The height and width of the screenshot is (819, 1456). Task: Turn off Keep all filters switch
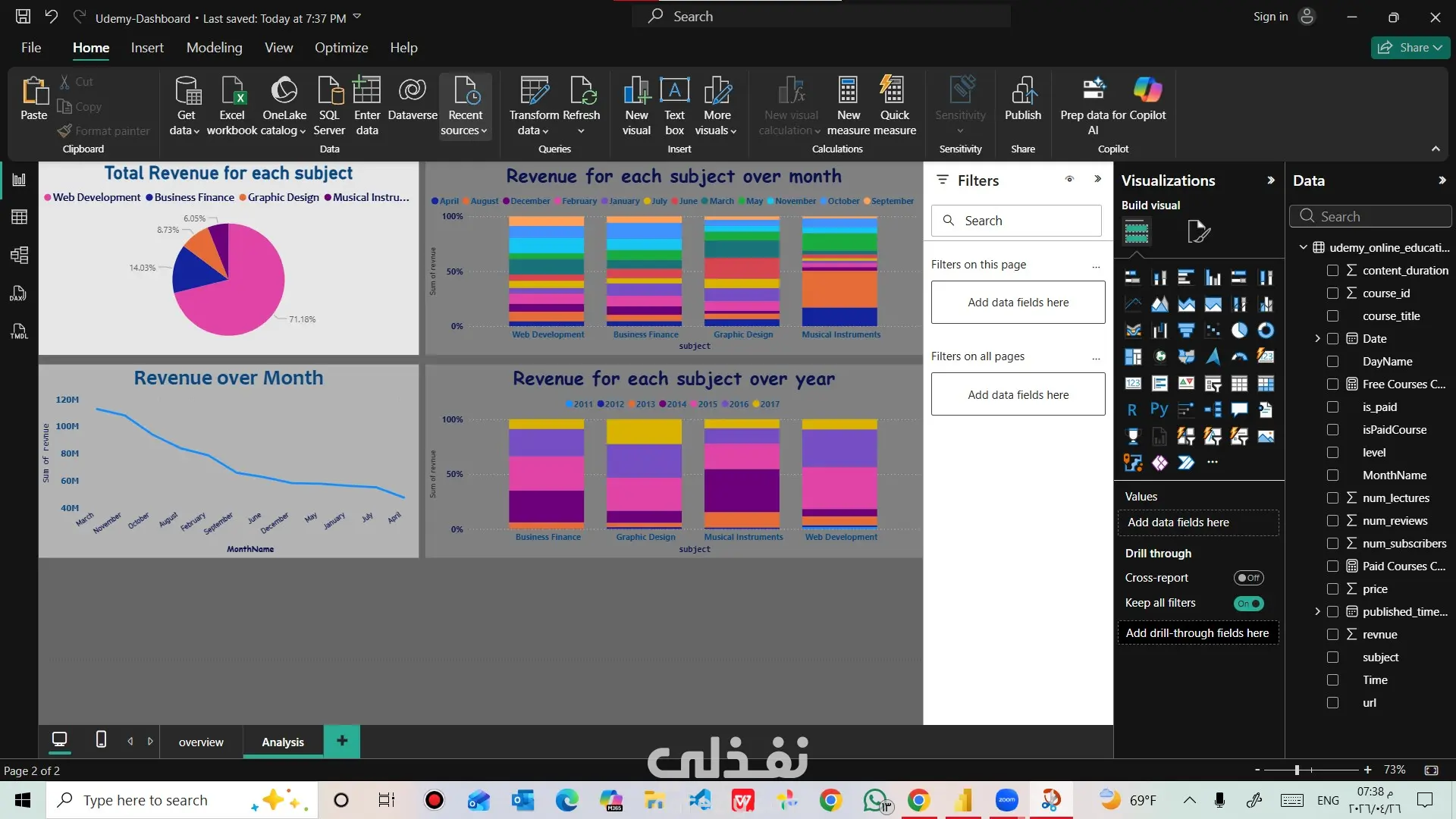click(x=1248, y=604)
